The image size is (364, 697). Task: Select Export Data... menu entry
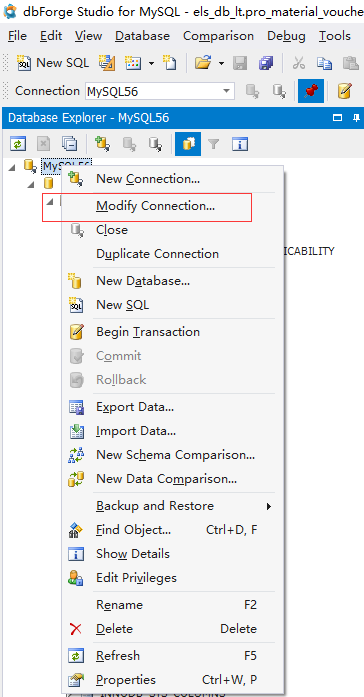point(172,407)
